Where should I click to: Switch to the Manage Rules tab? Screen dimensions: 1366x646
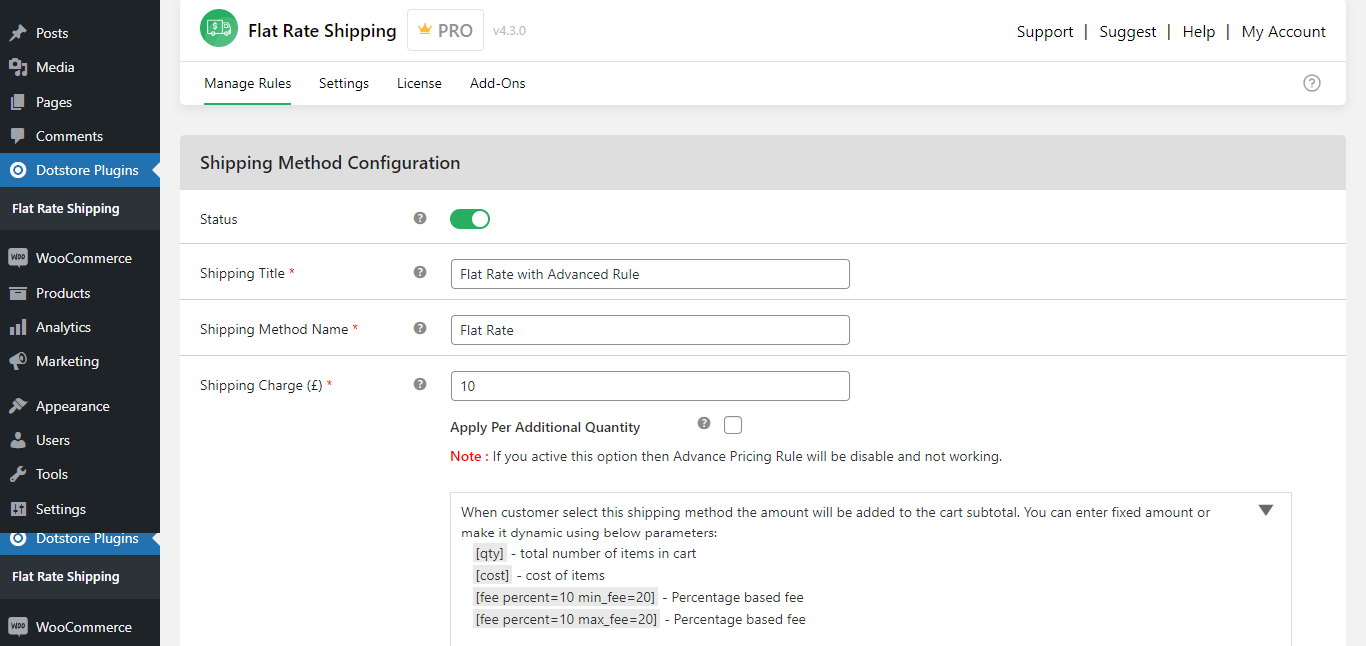[x=248, y=83]
